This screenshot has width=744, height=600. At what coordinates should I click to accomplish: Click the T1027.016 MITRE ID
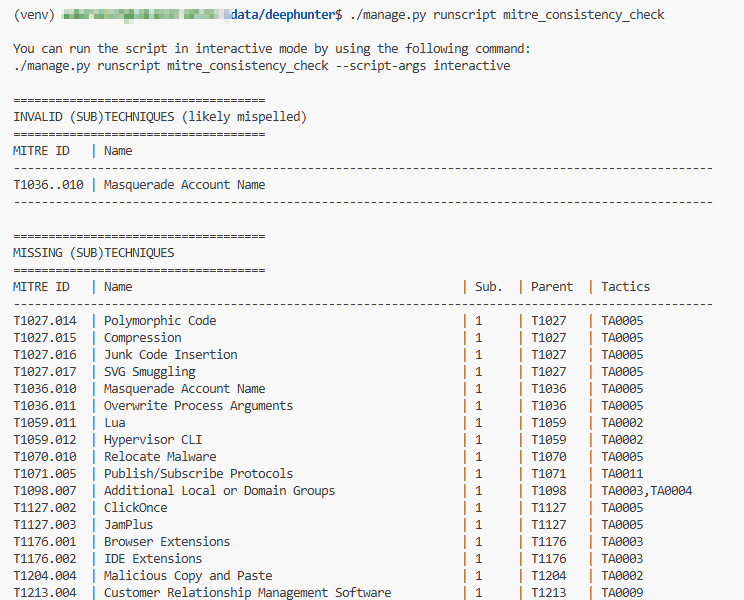(x=45, y=355)
